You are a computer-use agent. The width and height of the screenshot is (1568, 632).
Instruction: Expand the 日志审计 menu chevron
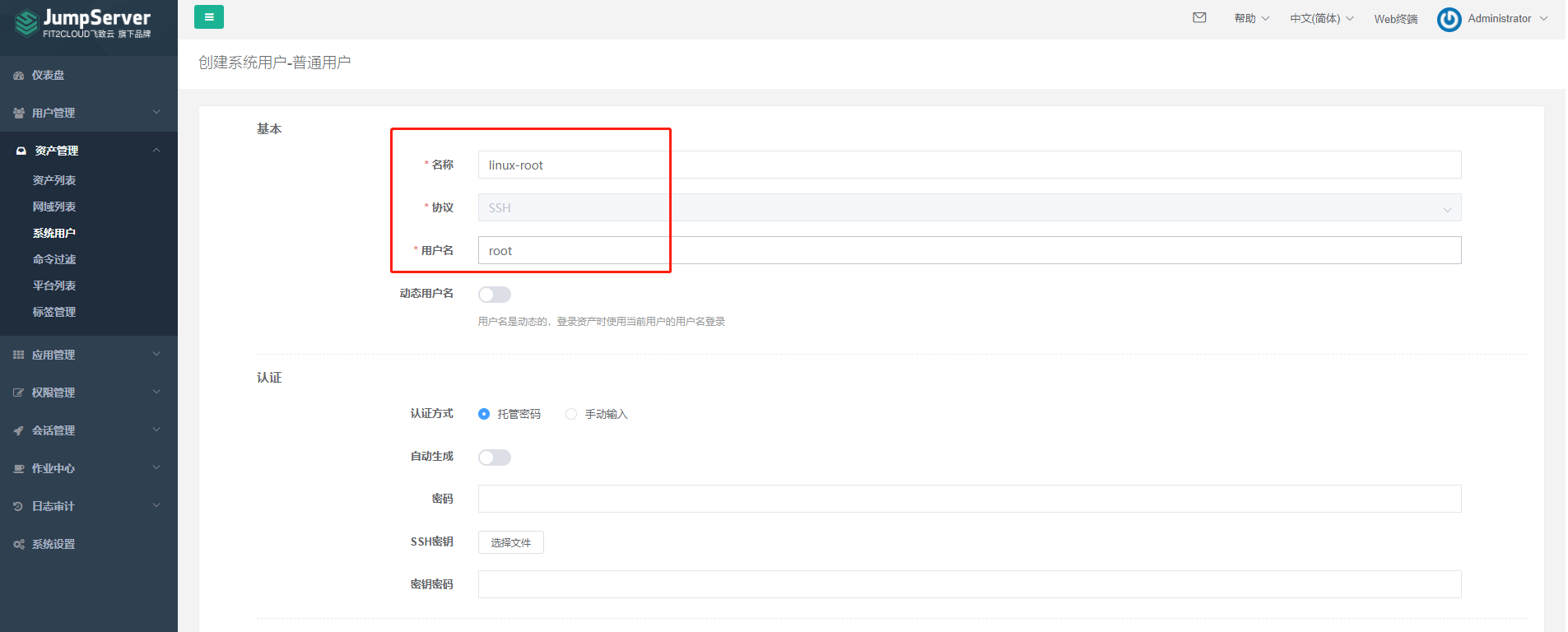pos(156,506)
